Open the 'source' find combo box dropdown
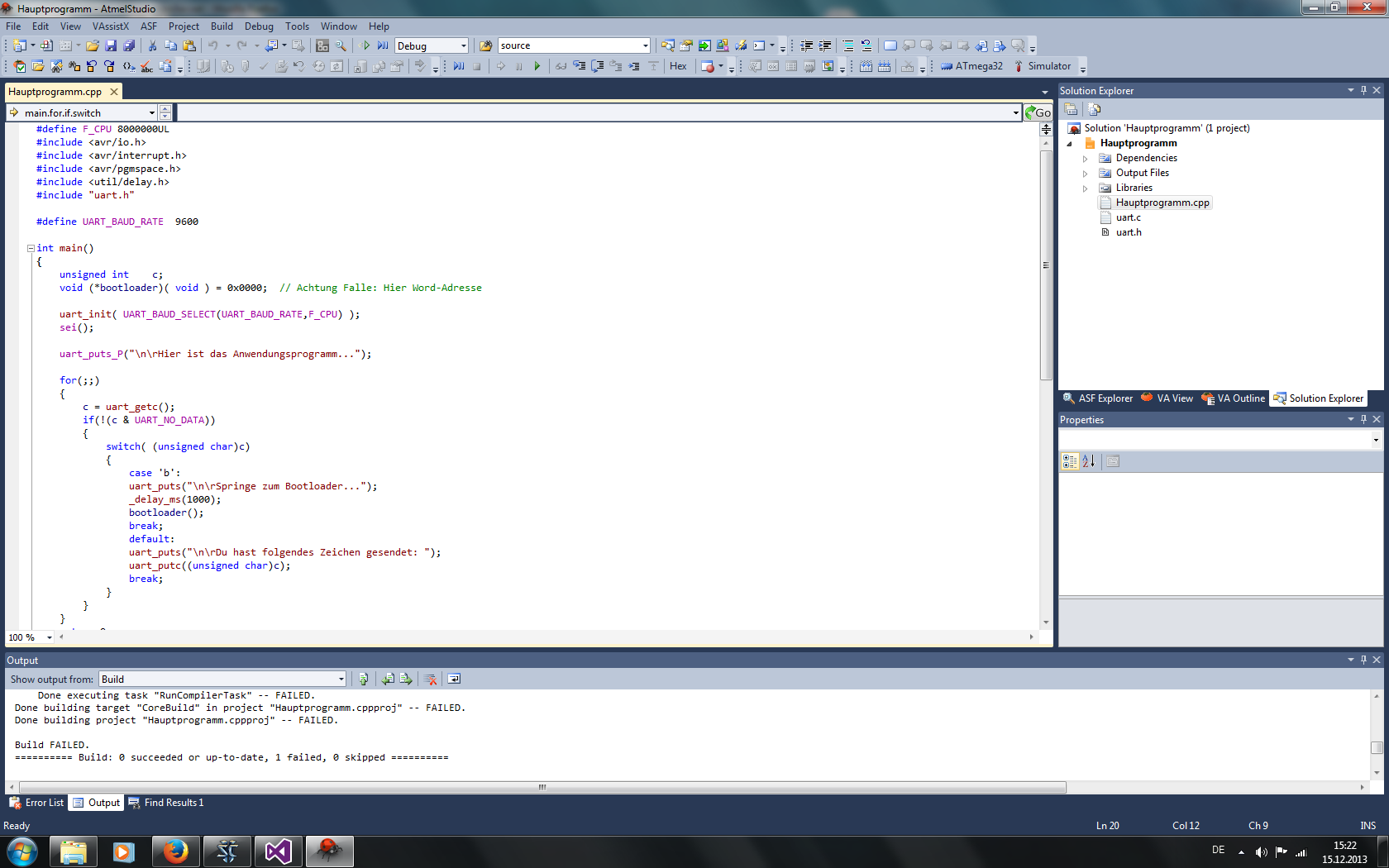This screenshot has height=868, width=1389. (646, 45)
